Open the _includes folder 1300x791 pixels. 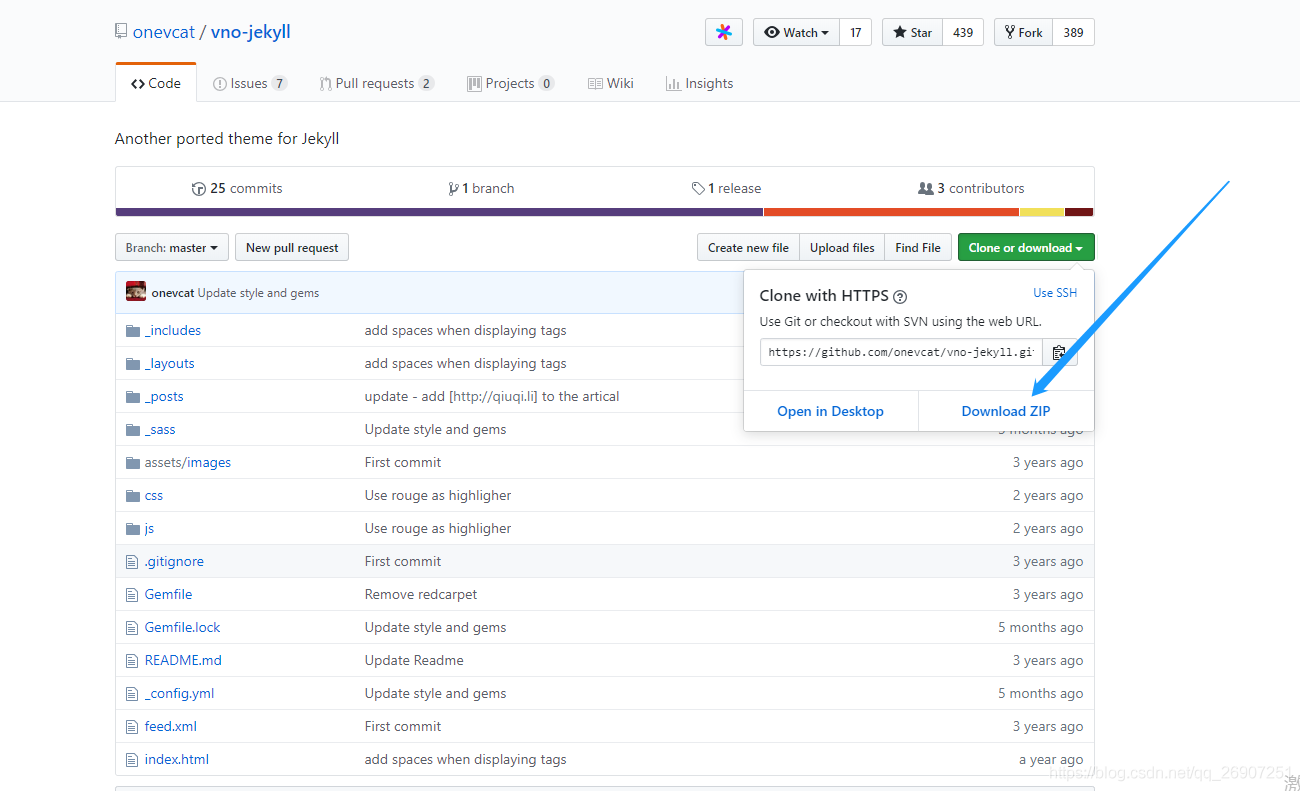click(173, 330)
